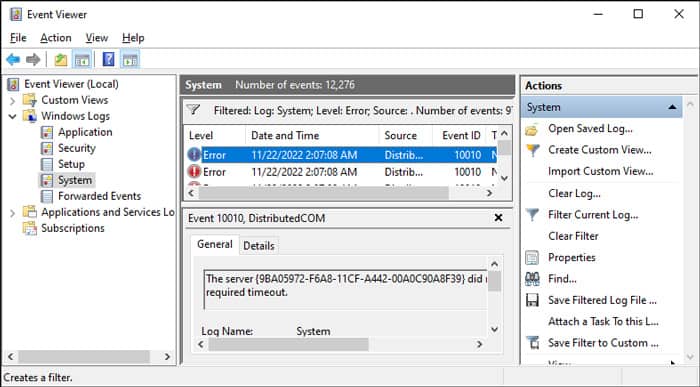
Task: Click the console tree horizontal scrollbar
Action: [x=84, y=357]
